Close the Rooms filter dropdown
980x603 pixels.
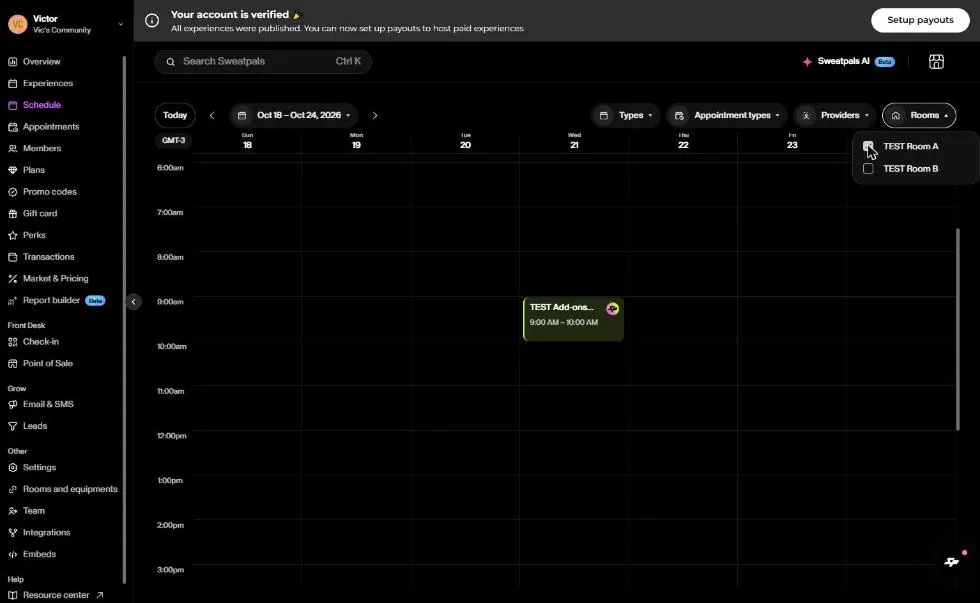click(919, 115)
